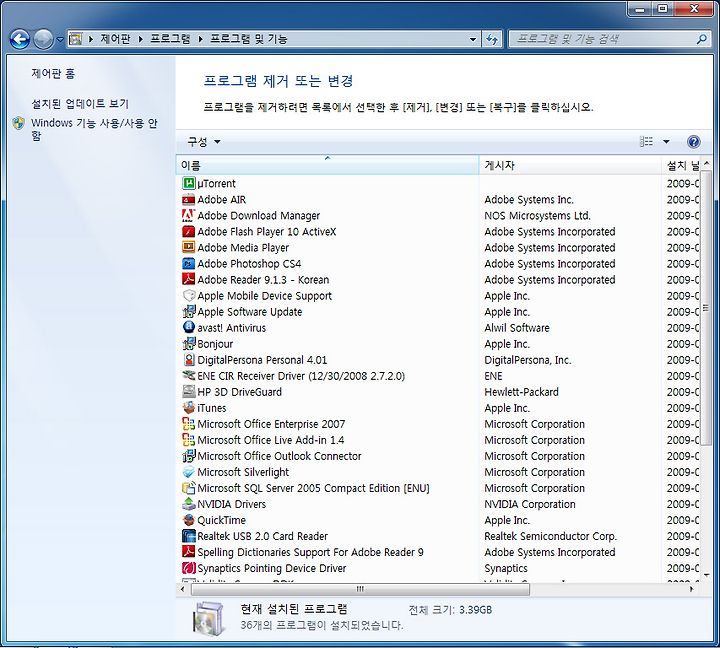
Task: Click the iTunes program icon
Action: pos(189,408)
